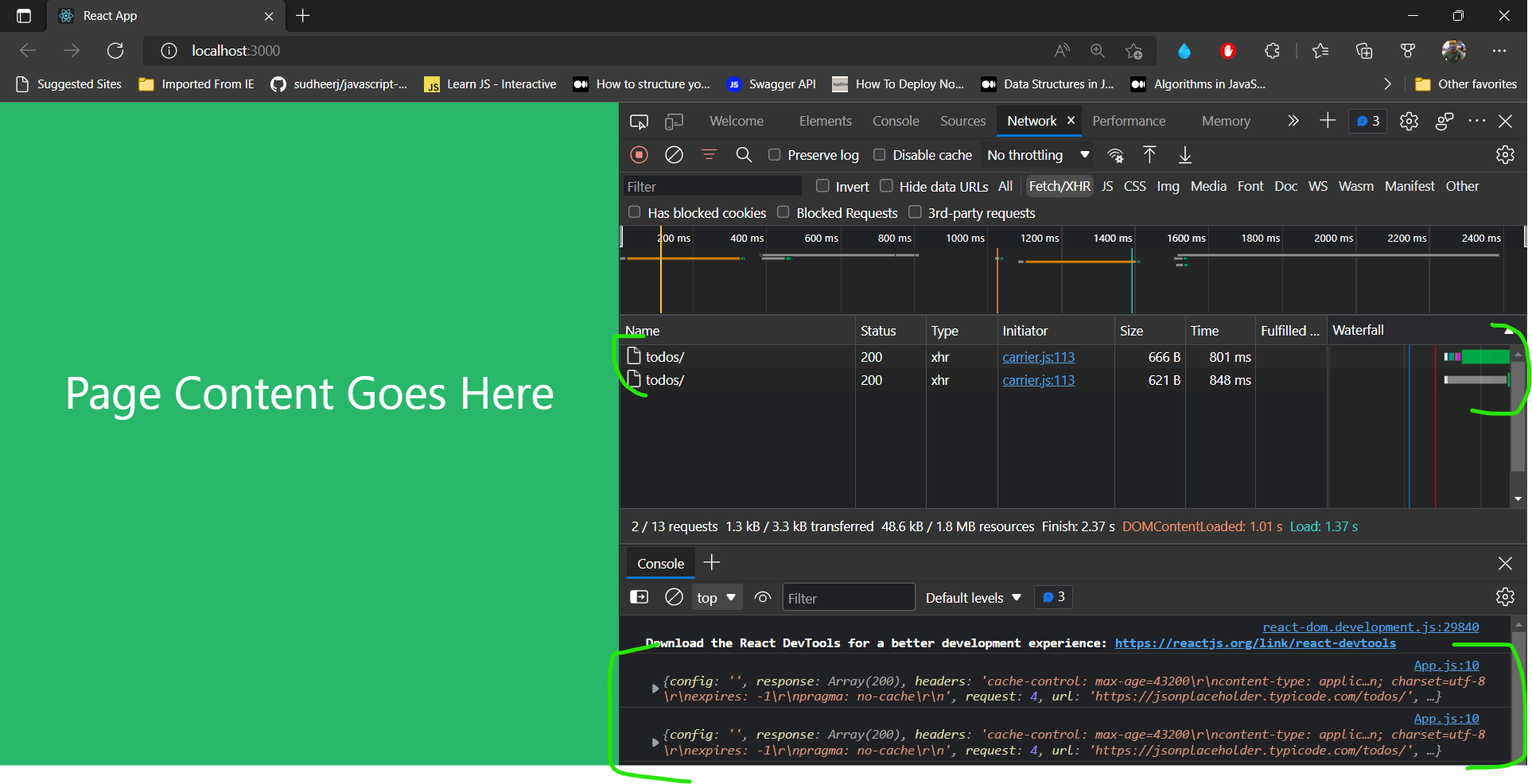Enable the Preserve log checkbox

coord(774,155)
